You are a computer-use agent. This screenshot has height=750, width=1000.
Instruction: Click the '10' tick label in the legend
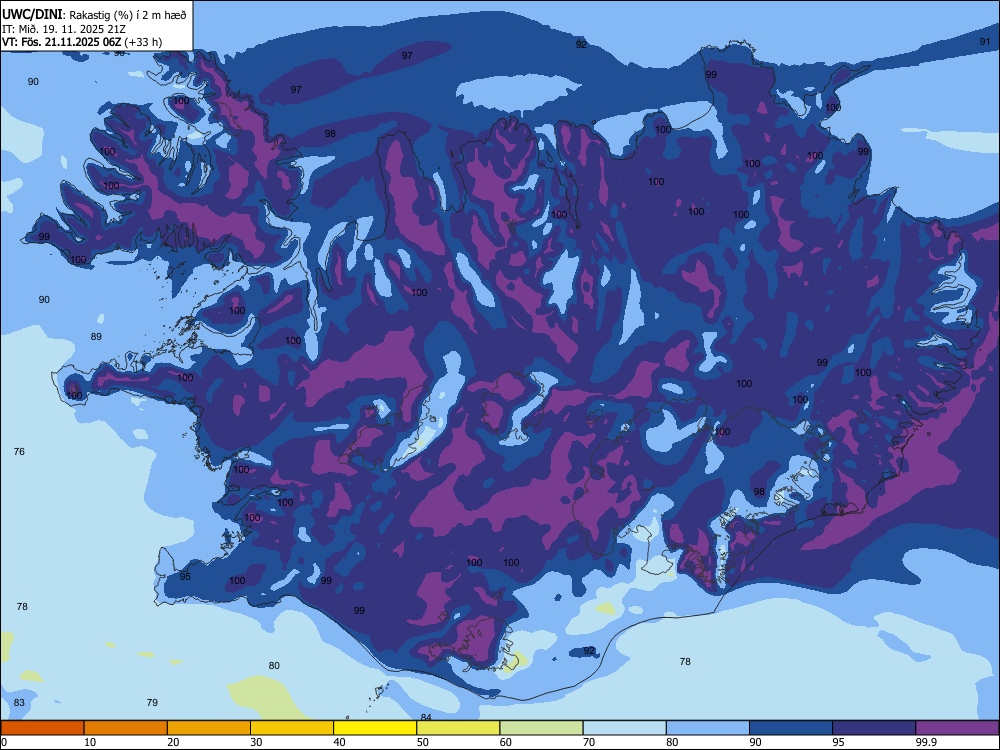click(x=90, y=742)
